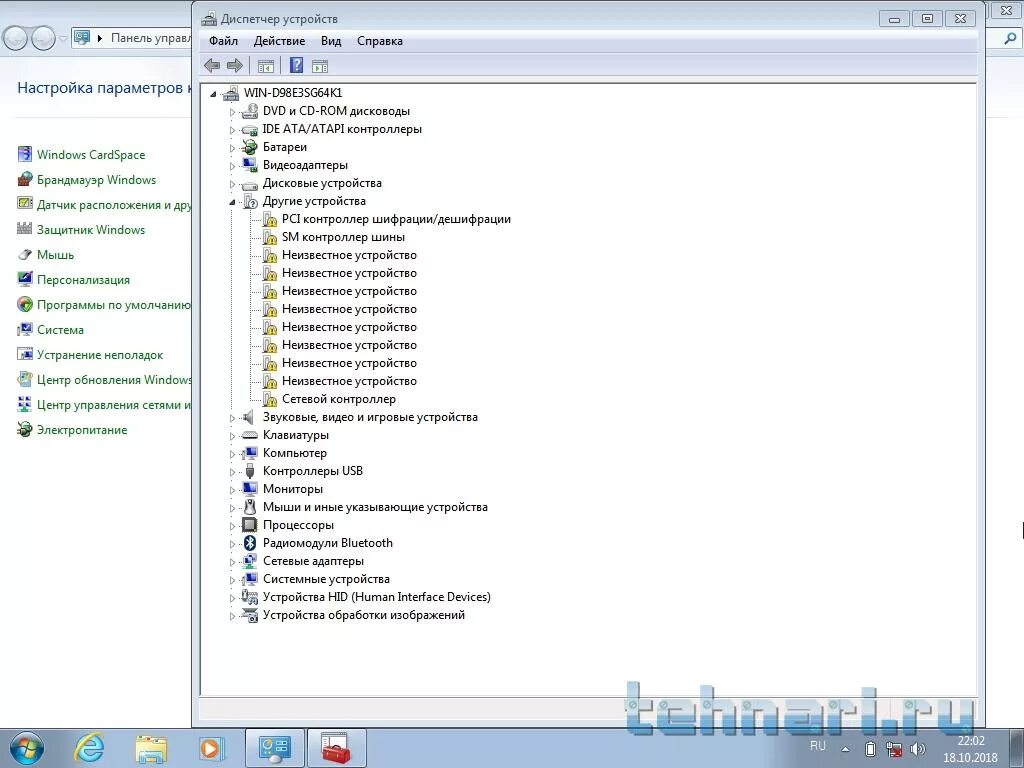The image size is (1024, 768).
Task: Open the Действие menu
Action: [280, 41]
